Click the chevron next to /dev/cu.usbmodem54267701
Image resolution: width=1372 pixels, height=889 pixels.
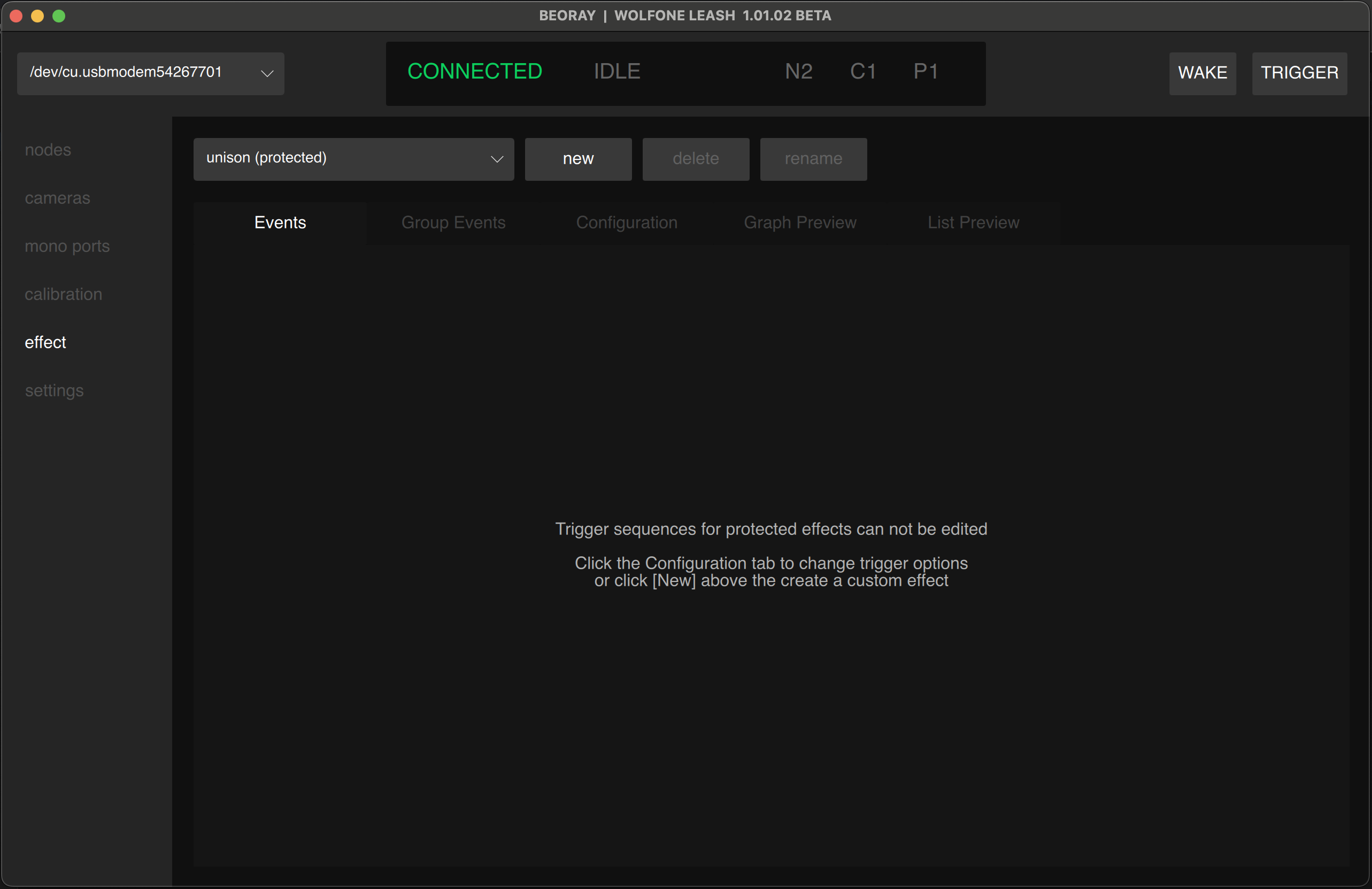tap(266, 74)
